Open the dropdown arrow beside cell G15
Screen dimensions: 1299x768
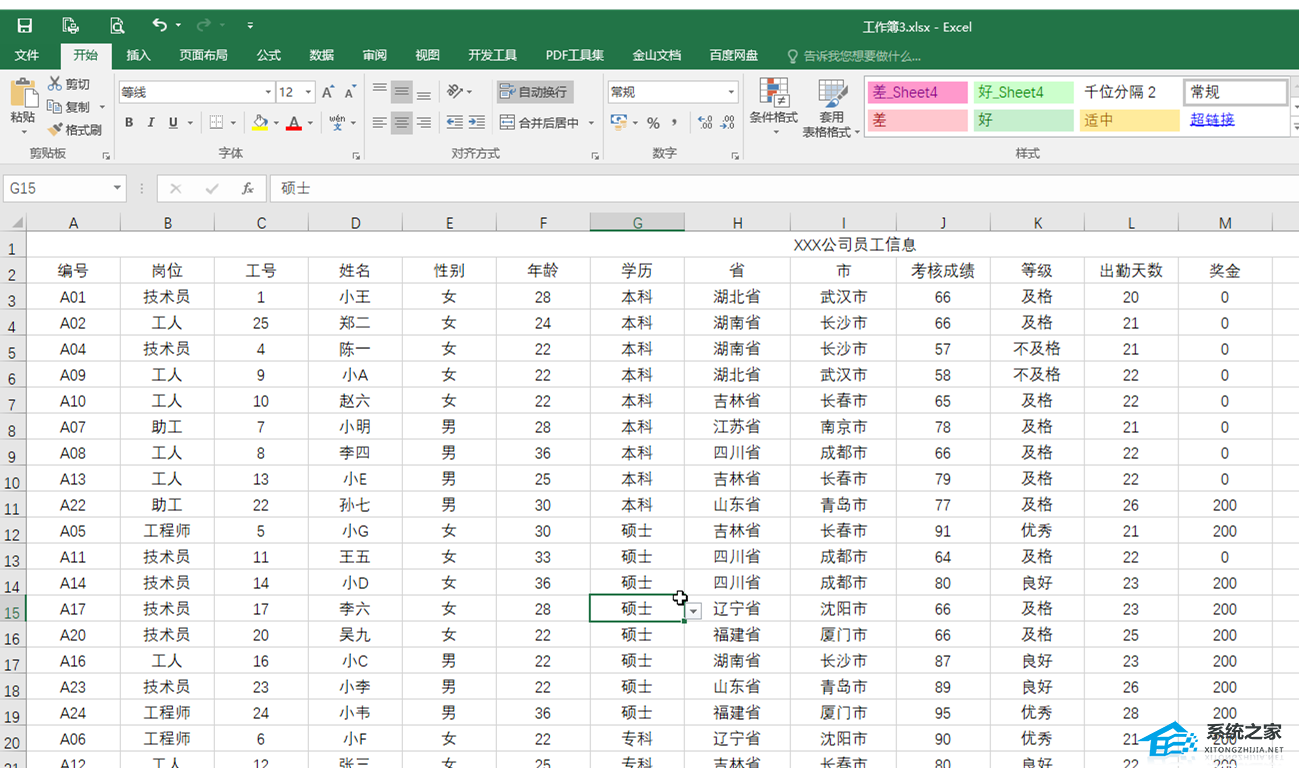point(694,611)
